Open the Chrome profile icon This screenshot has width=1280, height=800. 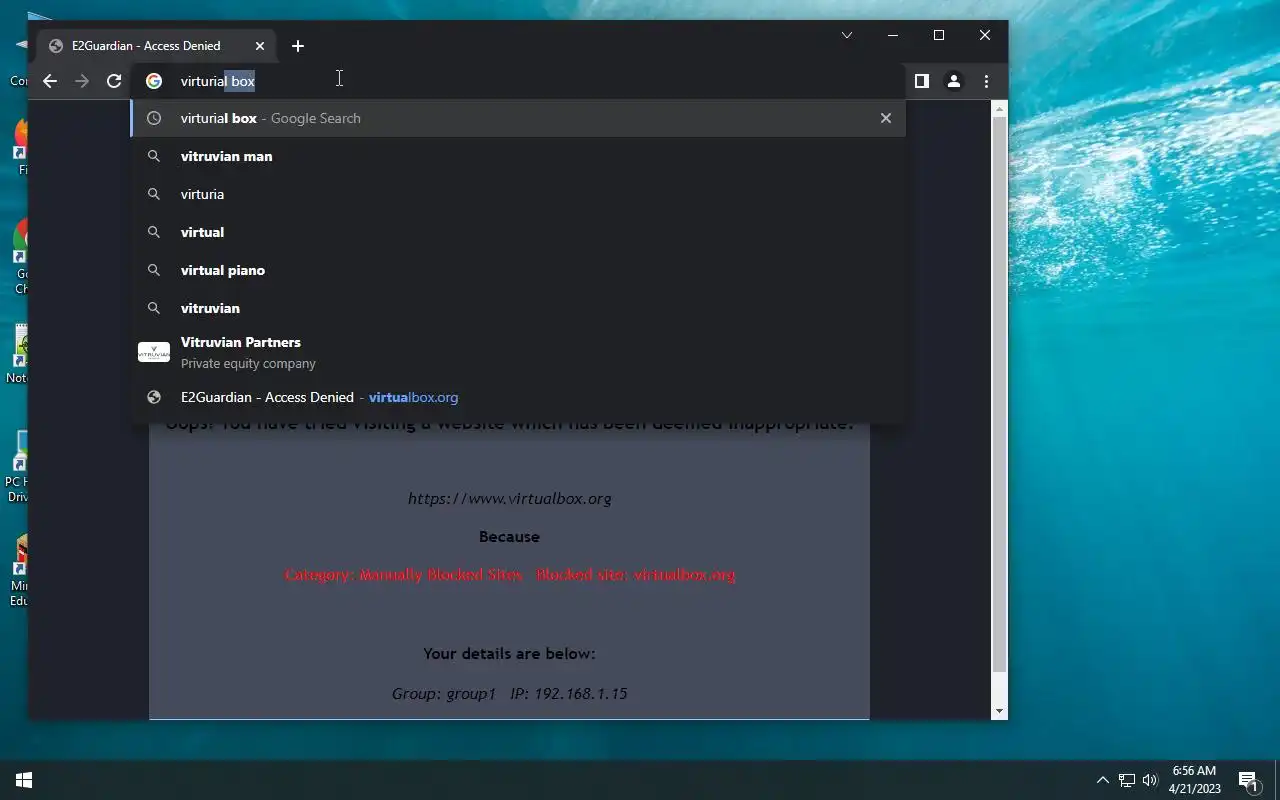[x=954, y=81]
